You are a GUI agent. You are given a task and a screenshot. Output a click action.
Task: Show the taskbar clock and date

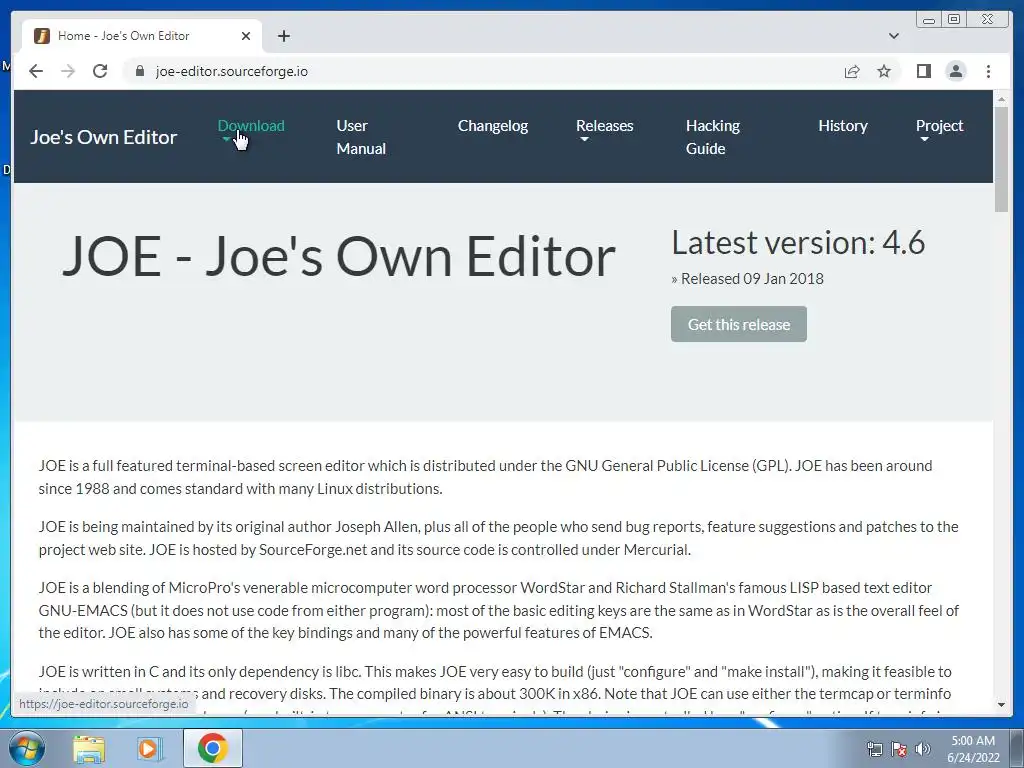point(973,749)
